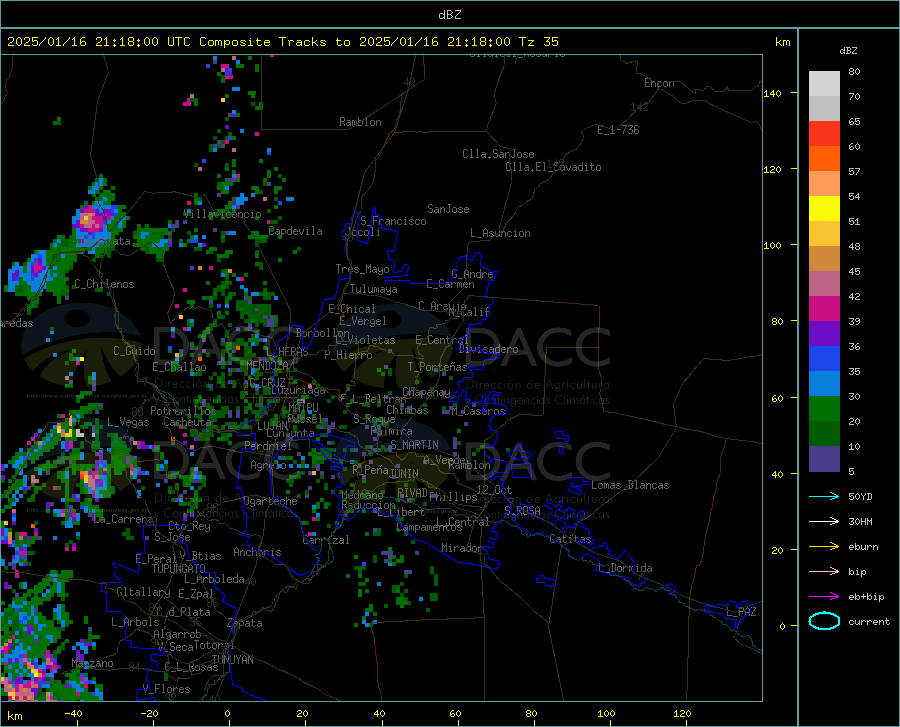Pick the slate purple 10 dBZ swatch
Screen dimensions: 900x727
pyautogui.click(x=824, y=458)
